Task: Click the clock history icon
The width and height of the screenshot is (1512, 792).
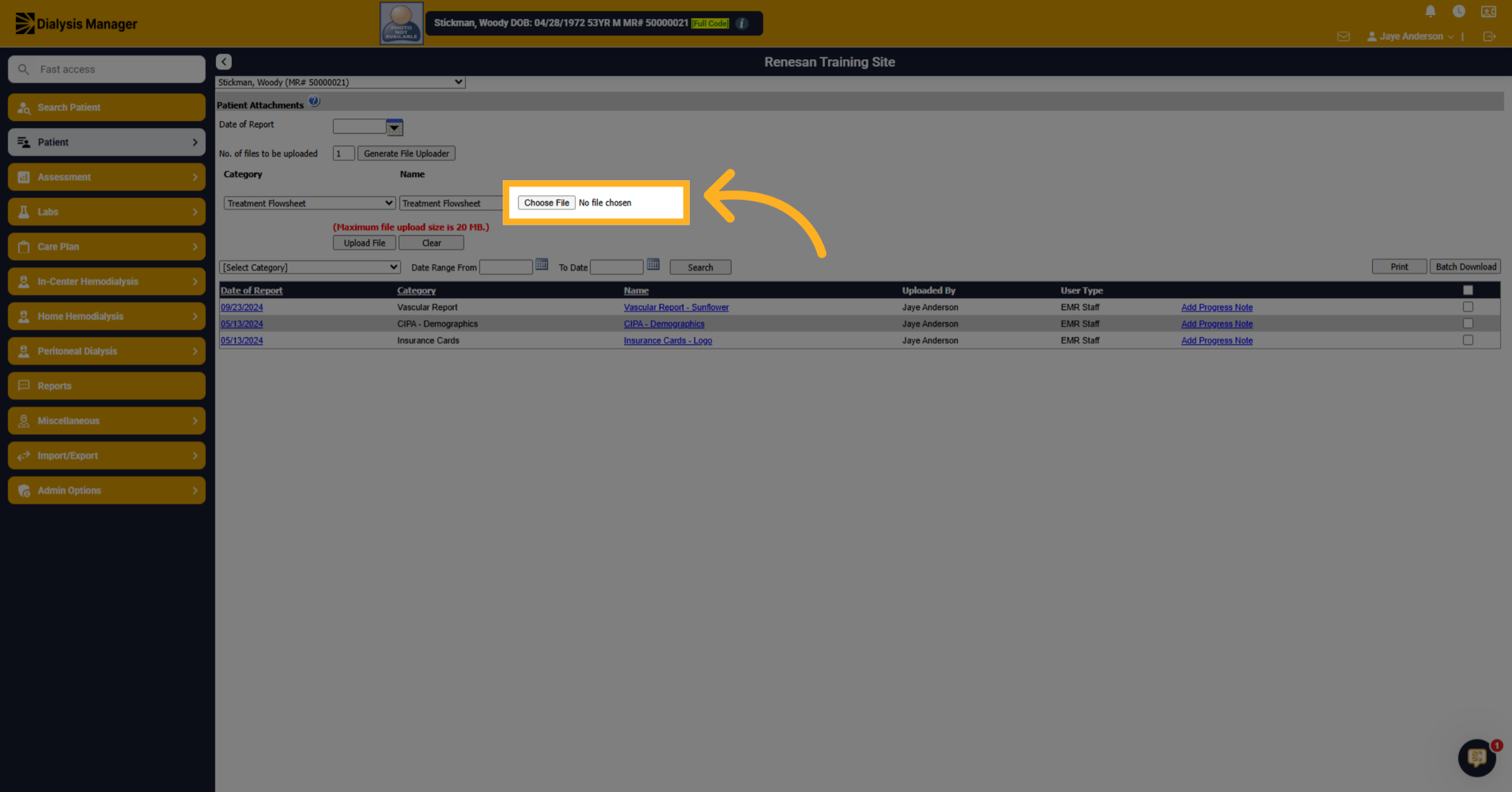Action: (x=1458, y=11)
